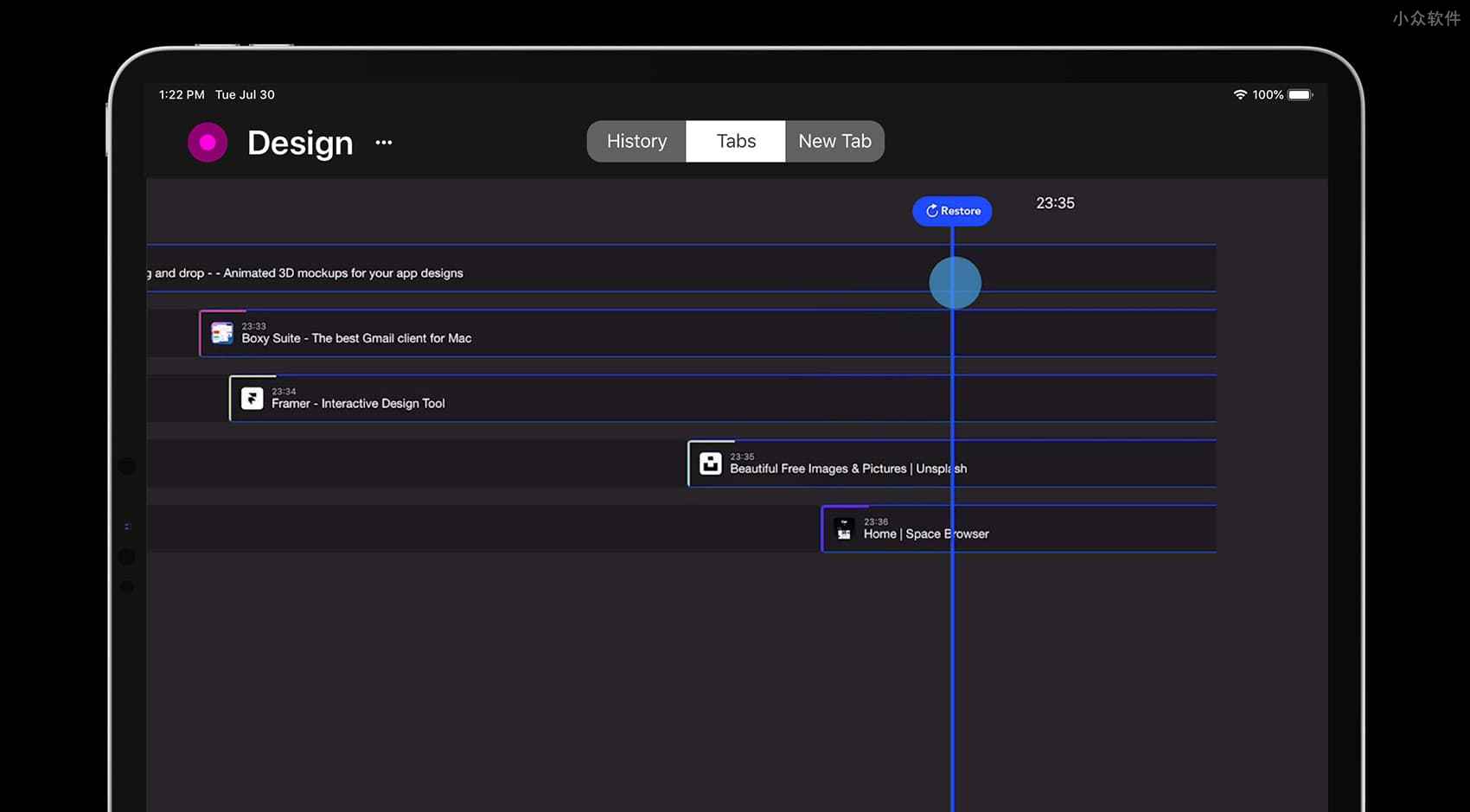Click the Space Browser favicon

[x=844, y=528]
